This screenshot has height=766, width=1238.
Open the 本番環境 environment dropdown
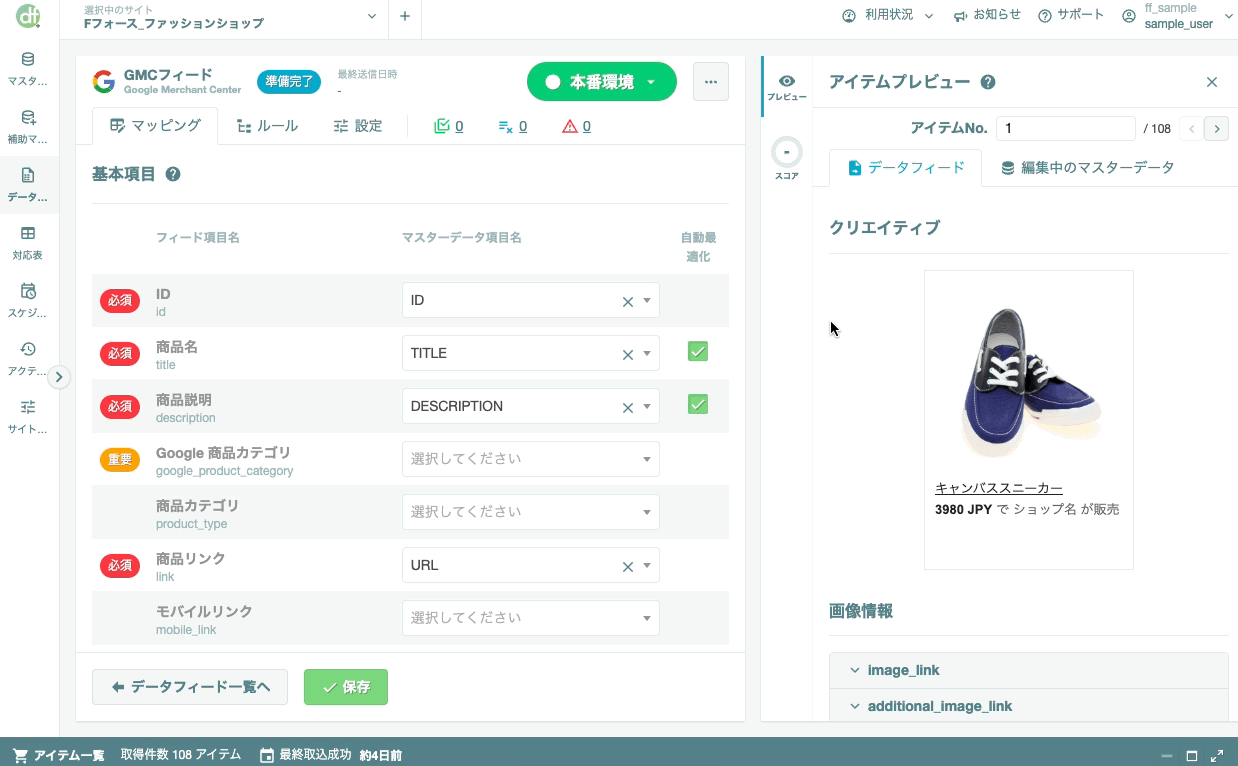pos(602,82)
